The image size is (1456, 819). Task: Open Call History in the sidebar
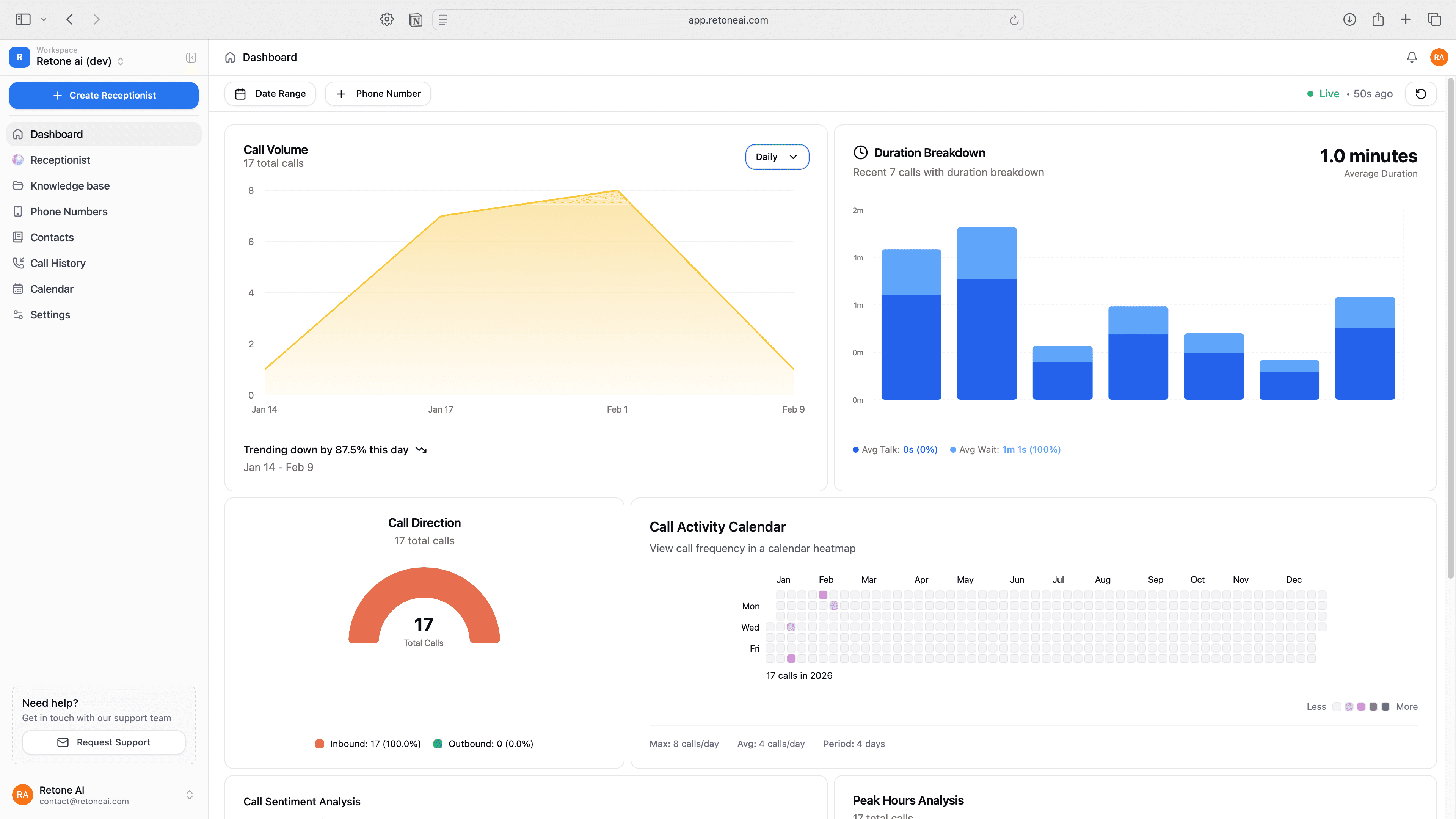click(58, 263)
